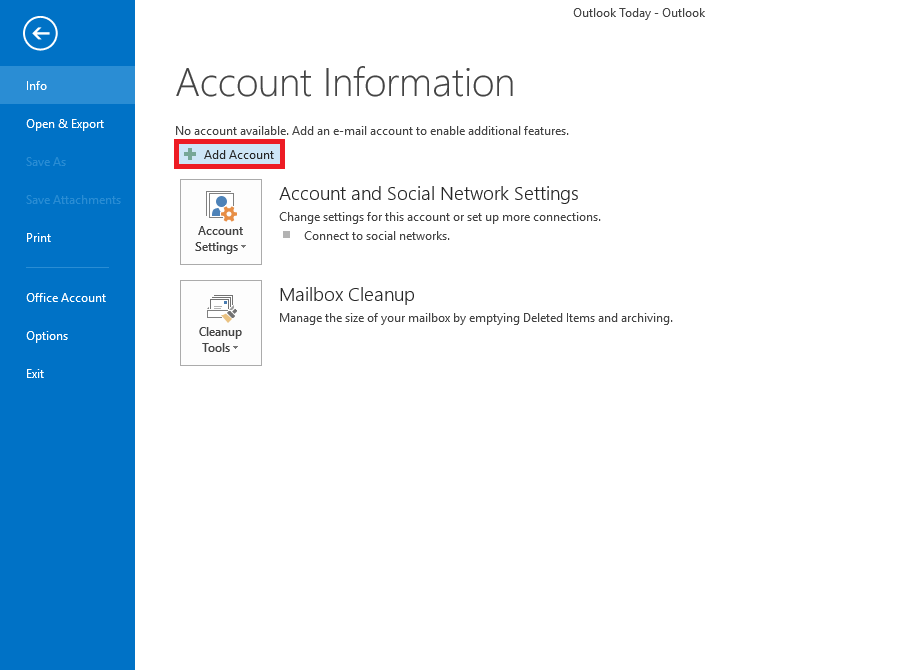Click the green plus icon on Add Account
The height and width of the screenshot is (670, 908).
[x=190, y=154]
